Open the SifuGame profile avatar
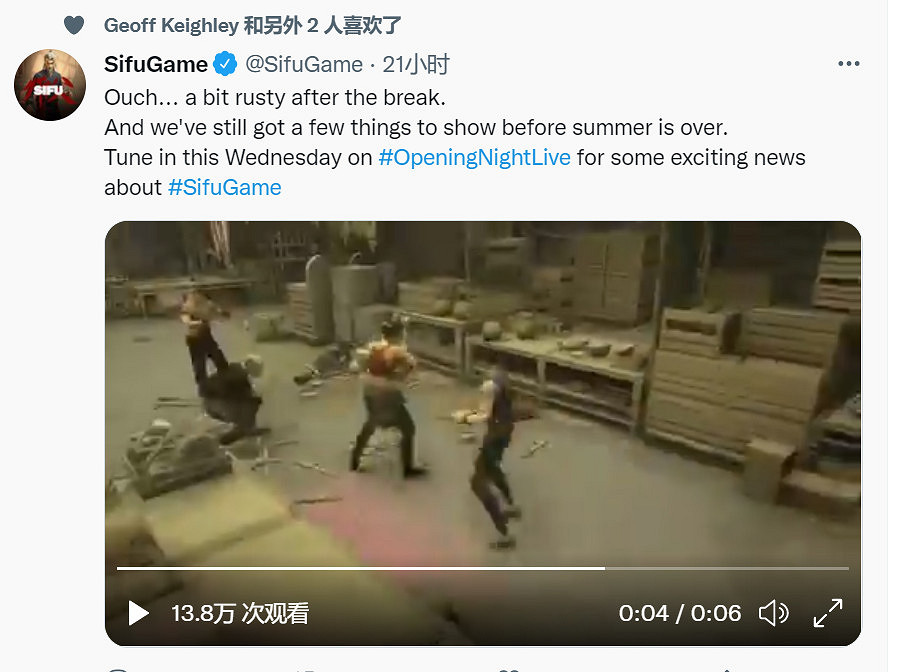 click(x=50, y=85)
